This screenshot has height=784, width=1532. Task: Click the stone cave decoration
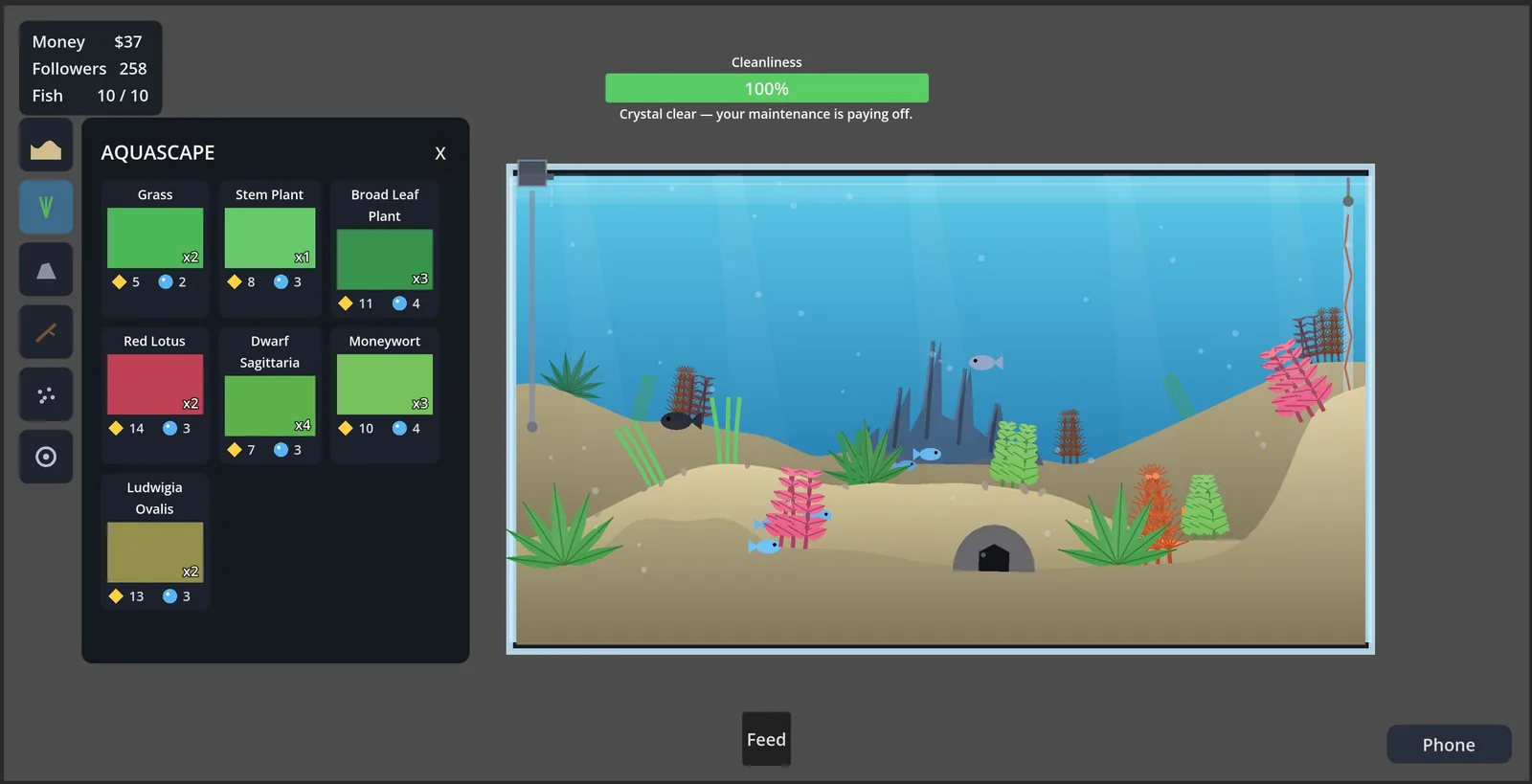pos(994,549)
